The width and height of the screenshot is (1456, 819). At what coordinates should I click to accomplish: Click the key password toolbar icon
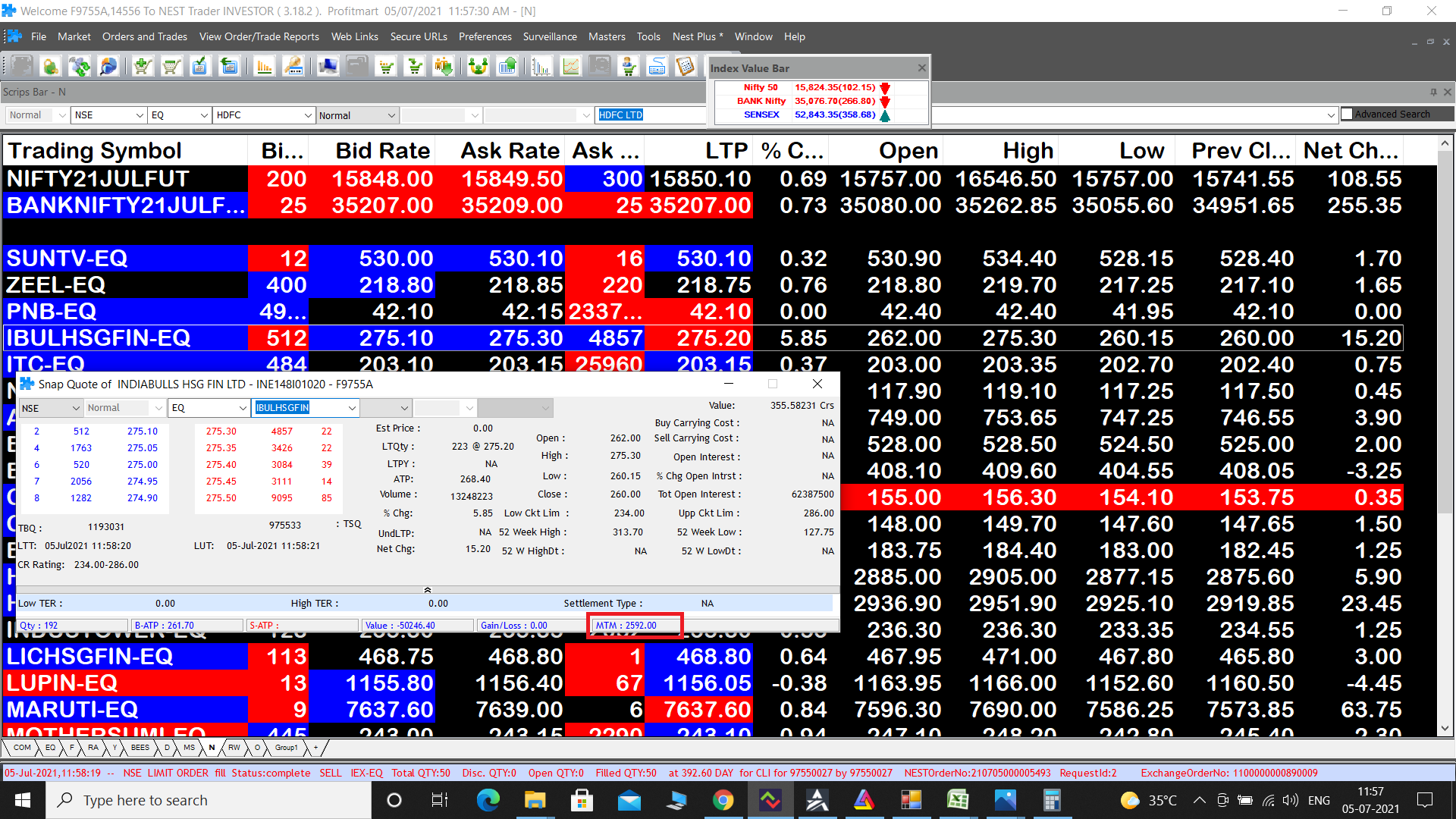click(293, 67)
